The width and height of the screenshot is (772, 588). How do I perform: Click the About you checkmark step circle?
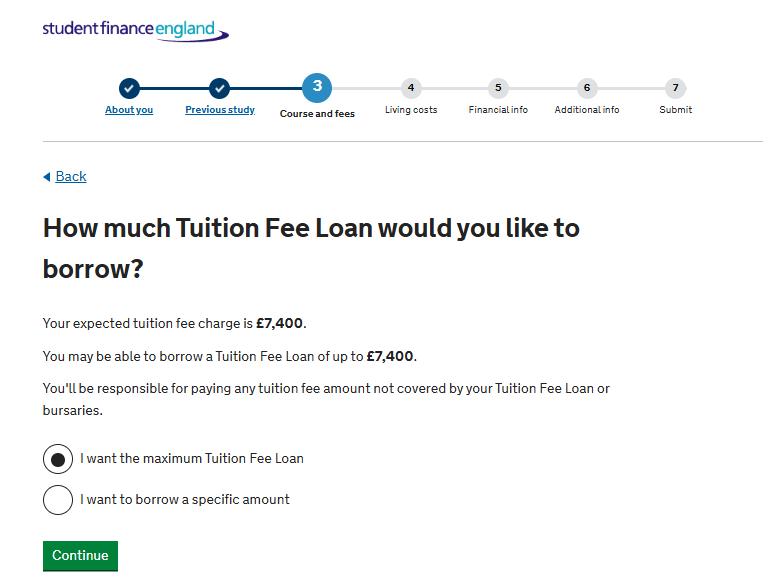(x=129, y=88)
